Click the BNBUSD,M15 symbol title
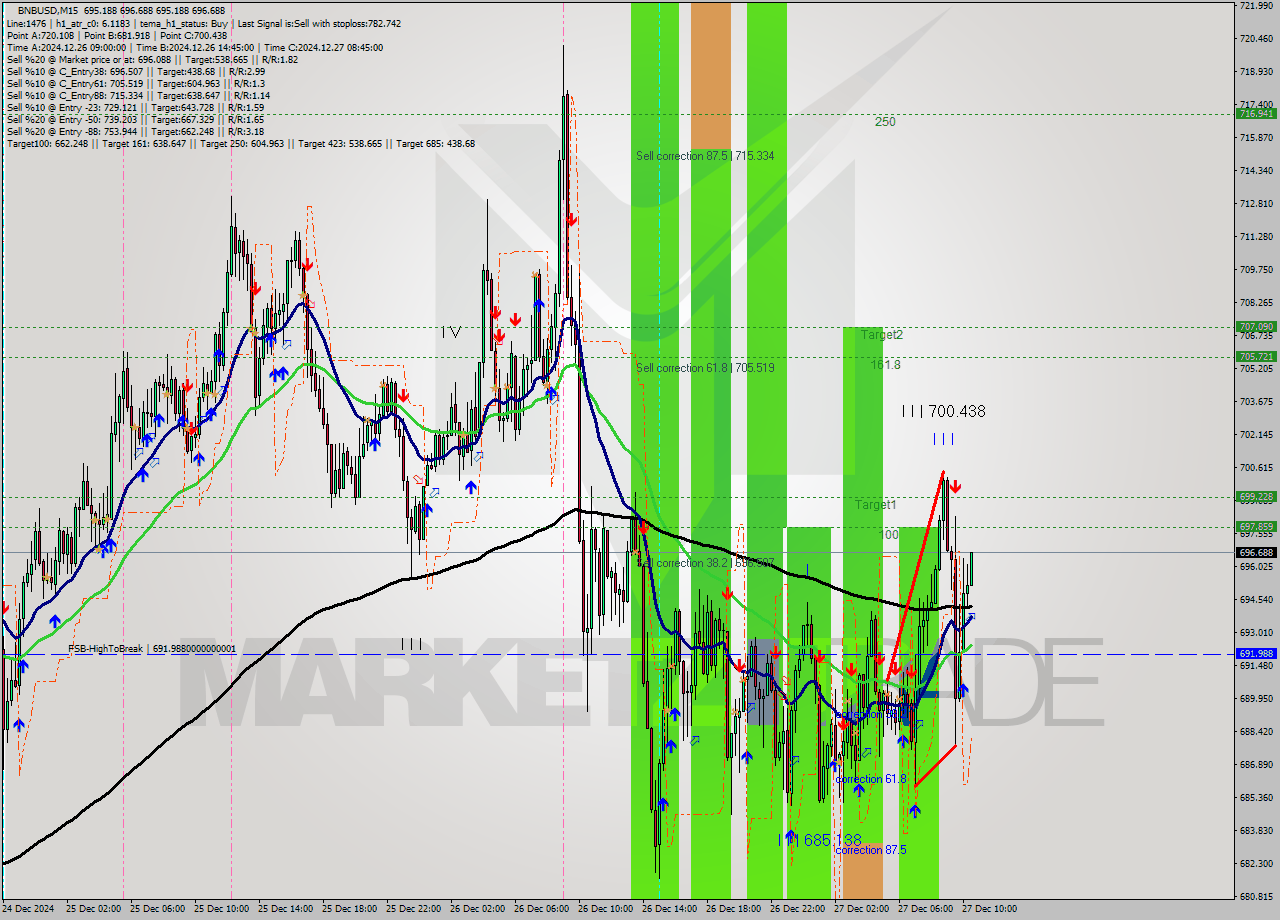1280x920 pixels. click(48, 10)
